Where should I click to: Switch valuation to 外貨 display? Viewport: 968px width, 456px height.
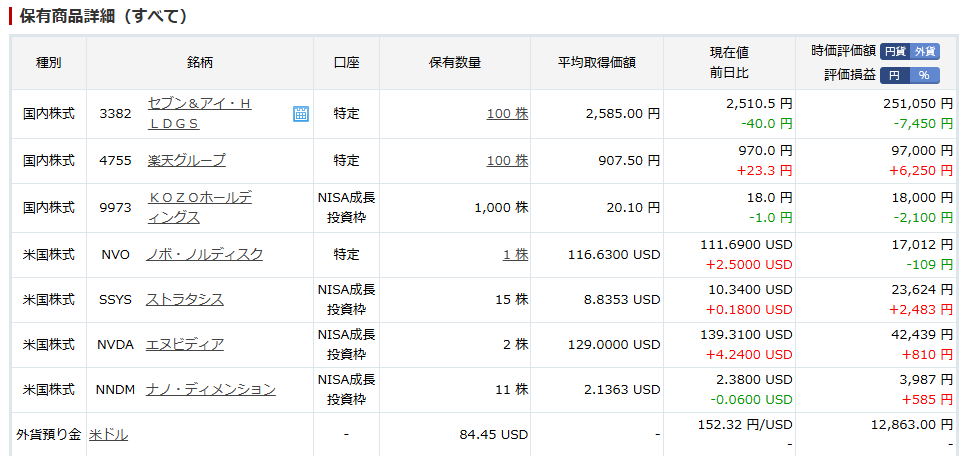pyautogui.click(x=925, y=51)
